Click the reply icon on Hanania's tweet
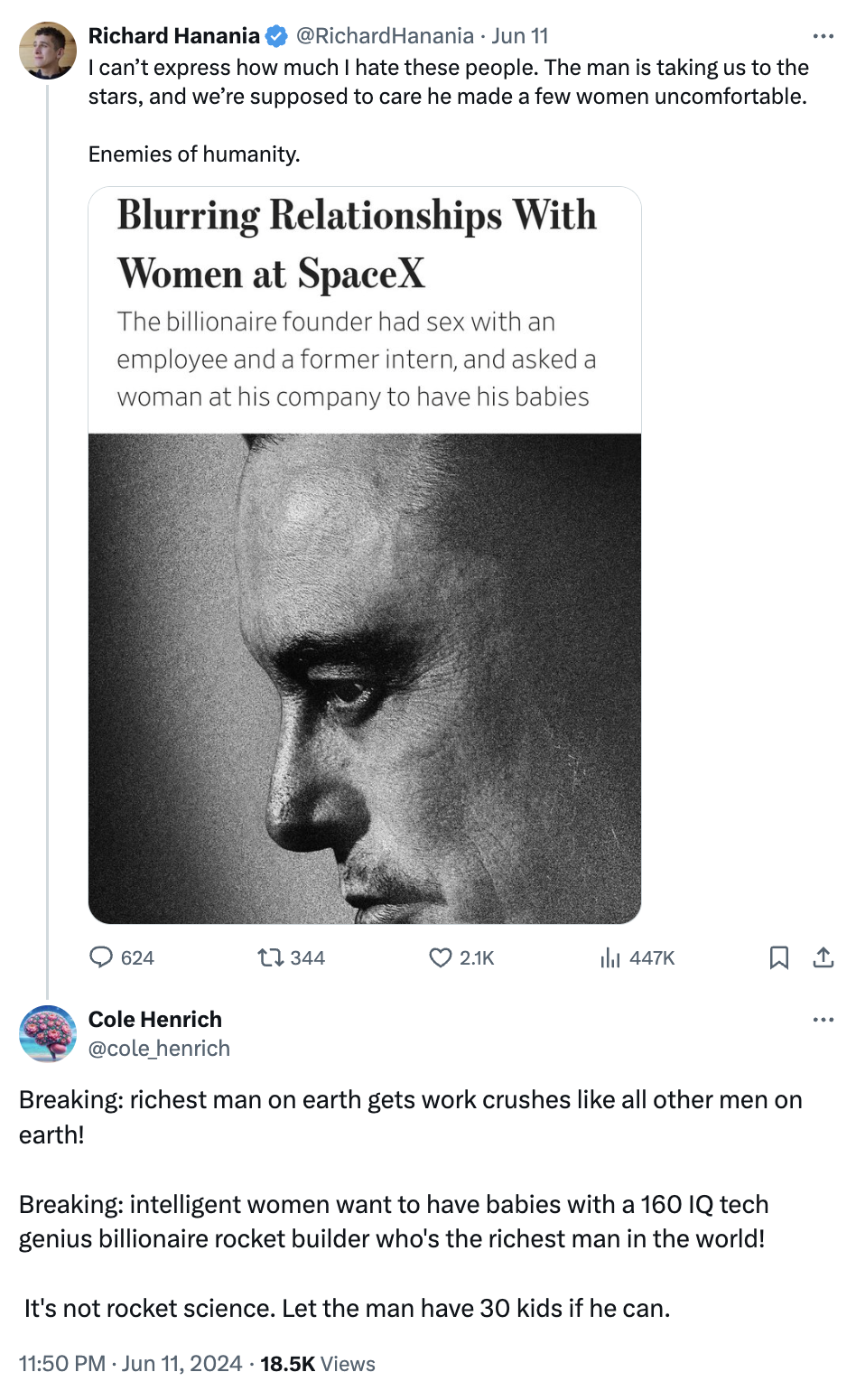 coord(101,957)
